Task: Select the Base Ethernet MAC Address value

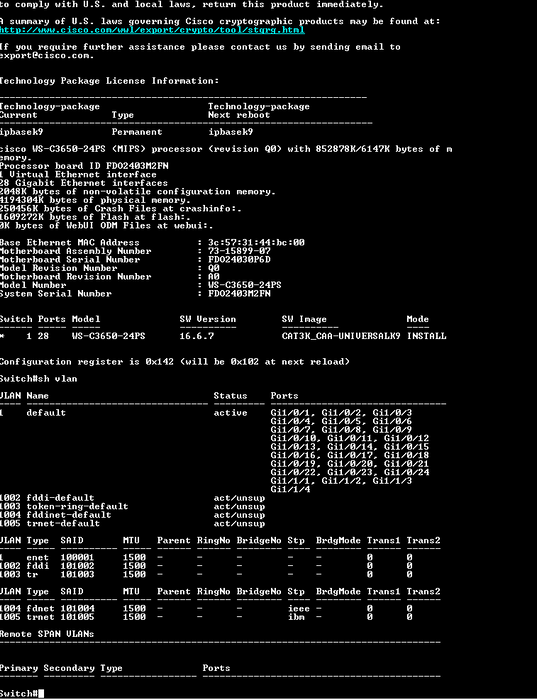Action: [256, 242]
